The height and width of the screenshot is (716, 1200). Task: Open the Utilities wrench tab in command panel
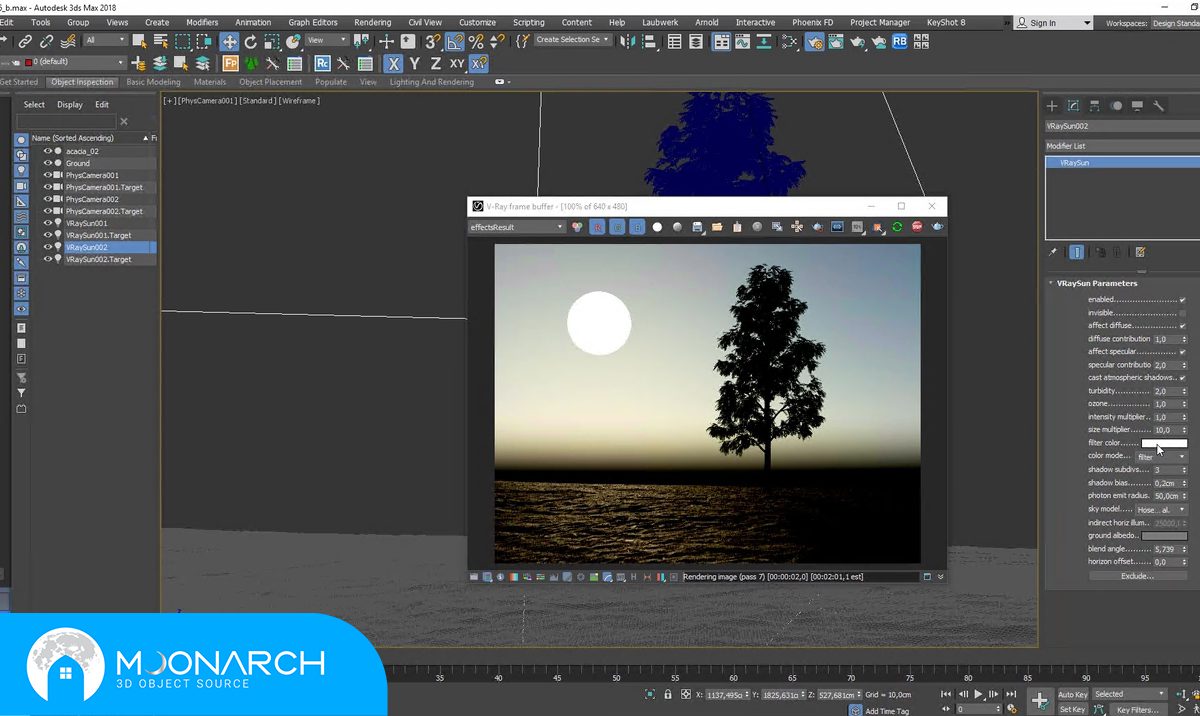1158,105
